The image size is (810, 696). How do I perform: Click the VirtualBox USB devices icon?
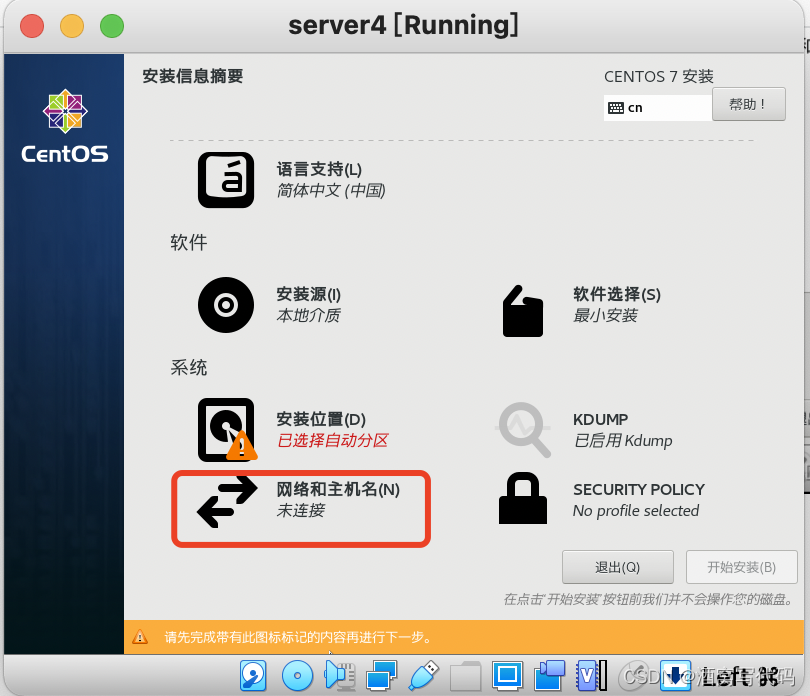424,675
